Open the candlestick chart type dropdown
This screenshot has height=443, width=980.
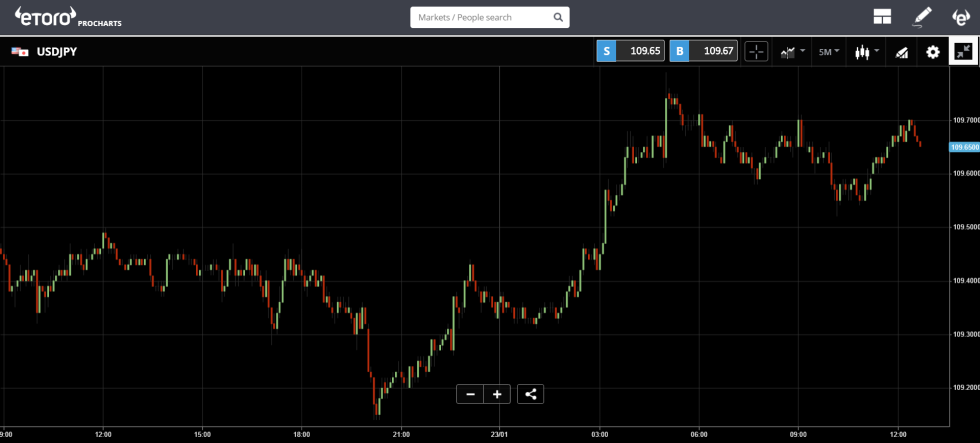[866, 51]
